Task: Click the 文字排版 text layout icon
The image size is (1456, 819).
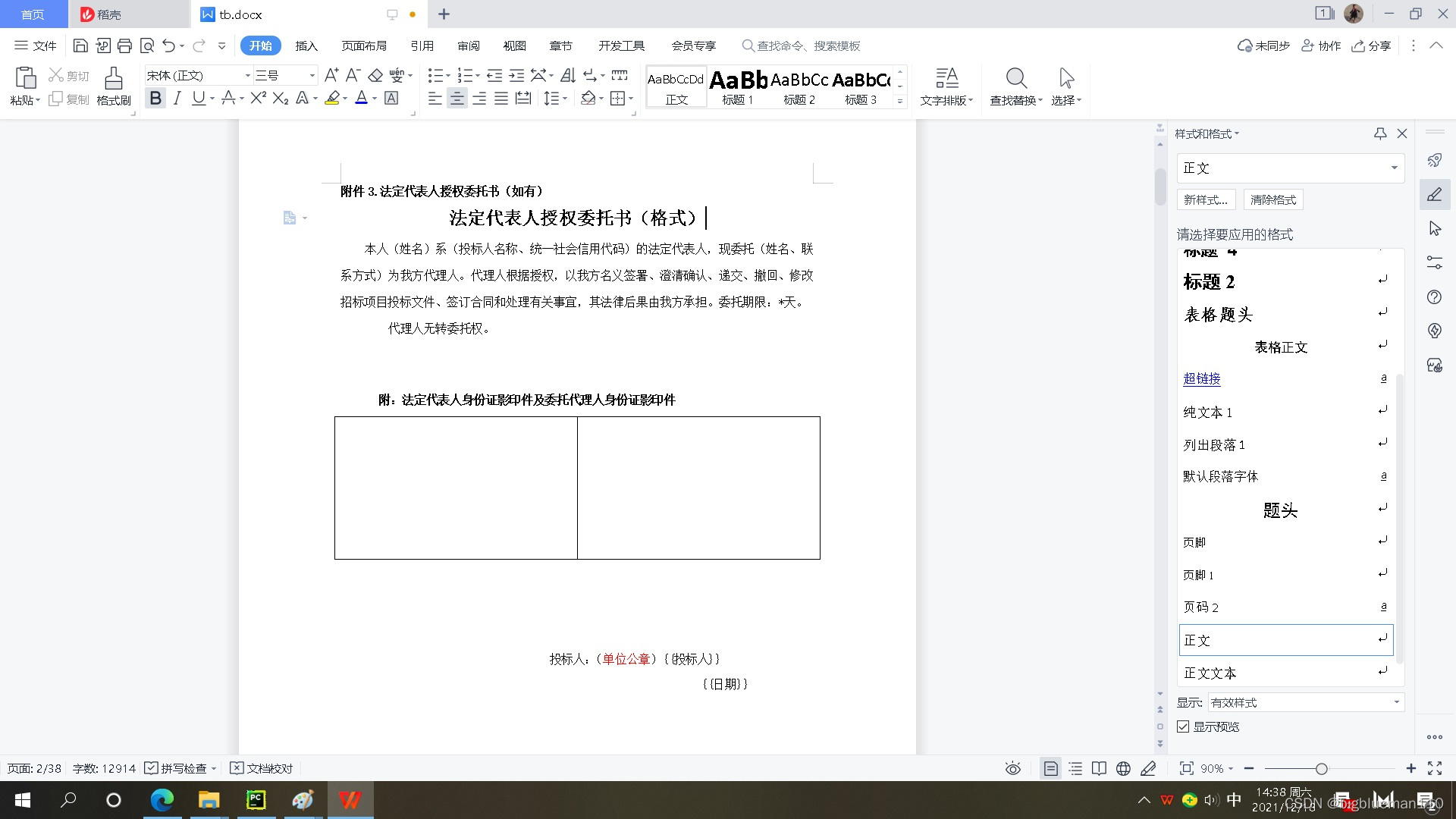Action: [946, 86]
